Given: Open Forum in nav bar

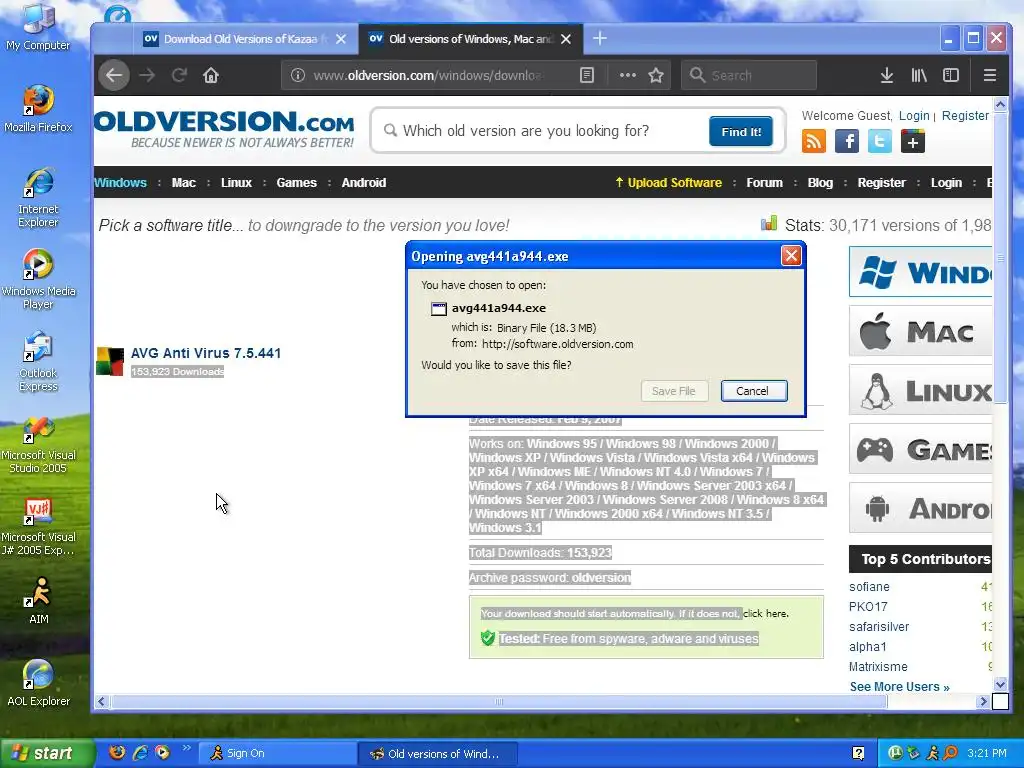Looking at the screenshot, I should coord(764,183).
